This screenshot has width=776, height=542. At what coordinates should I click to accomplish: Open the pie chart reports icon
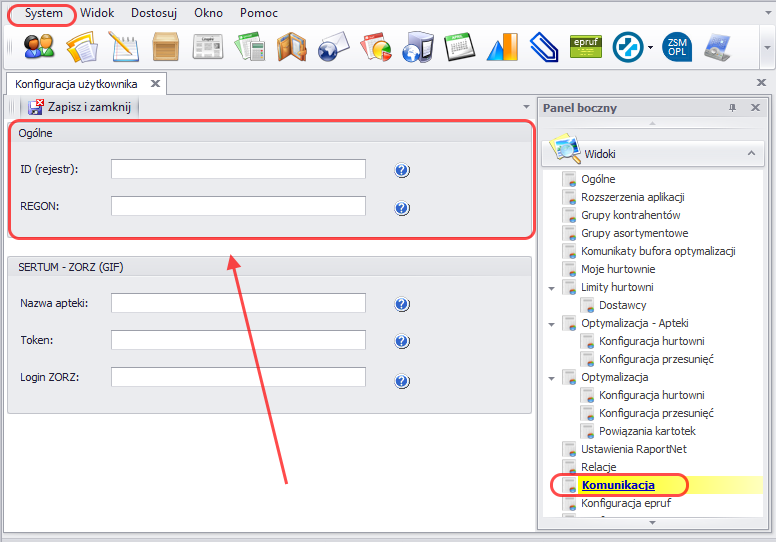(x=376, y=47)
